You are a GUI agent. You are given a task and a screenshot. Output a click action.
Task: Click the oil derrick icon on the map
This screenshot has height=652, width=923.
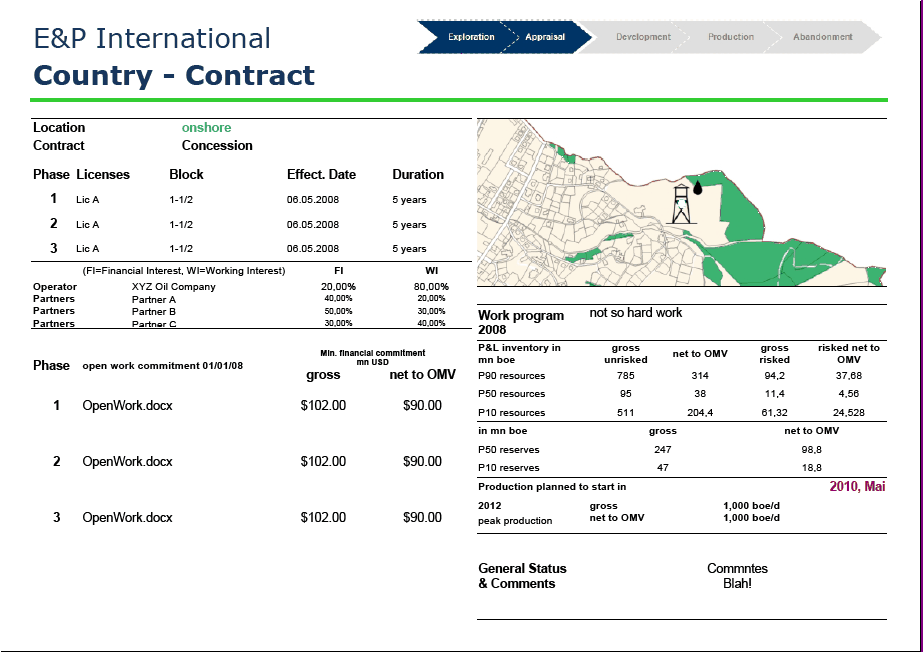pyautogui.click(x=680, y=205)
